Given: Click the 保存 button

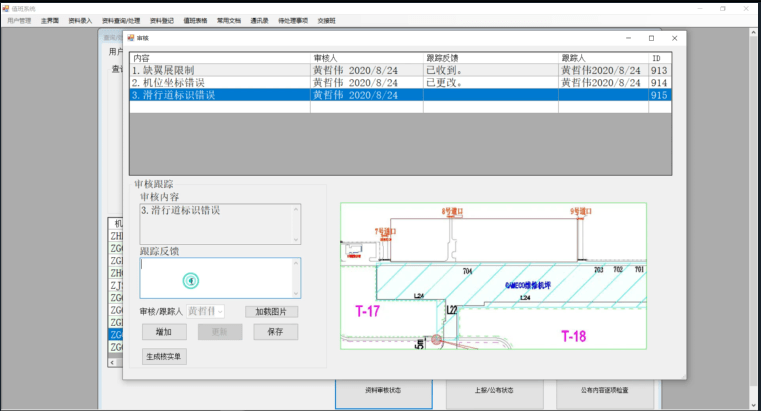Looking at the screenshot, I should pos(276,332).
